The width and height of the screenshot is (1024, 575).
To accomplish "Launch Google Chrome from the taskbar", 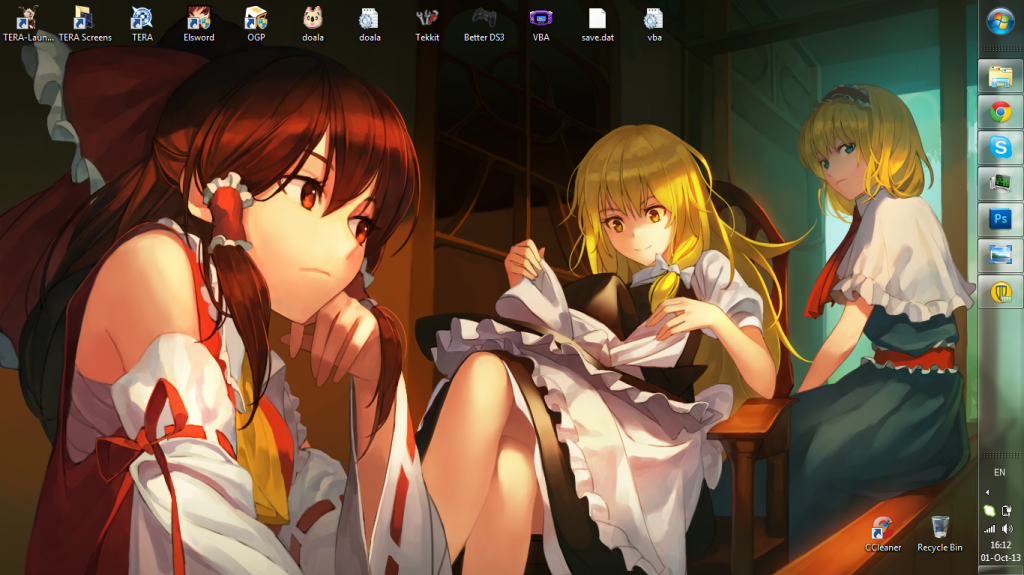I will click(1000, 112).
